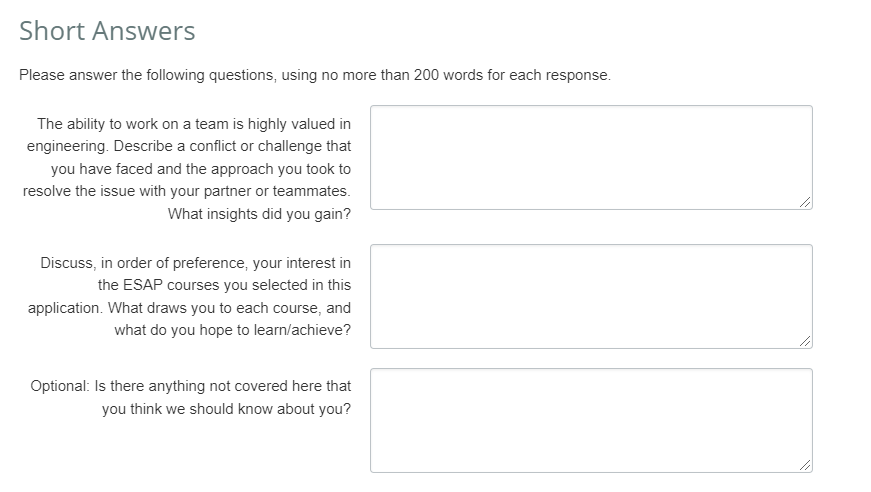Click 'engineering. Describe a conflict or challenge' line
871x492 pixels.
tap(189, 147)
